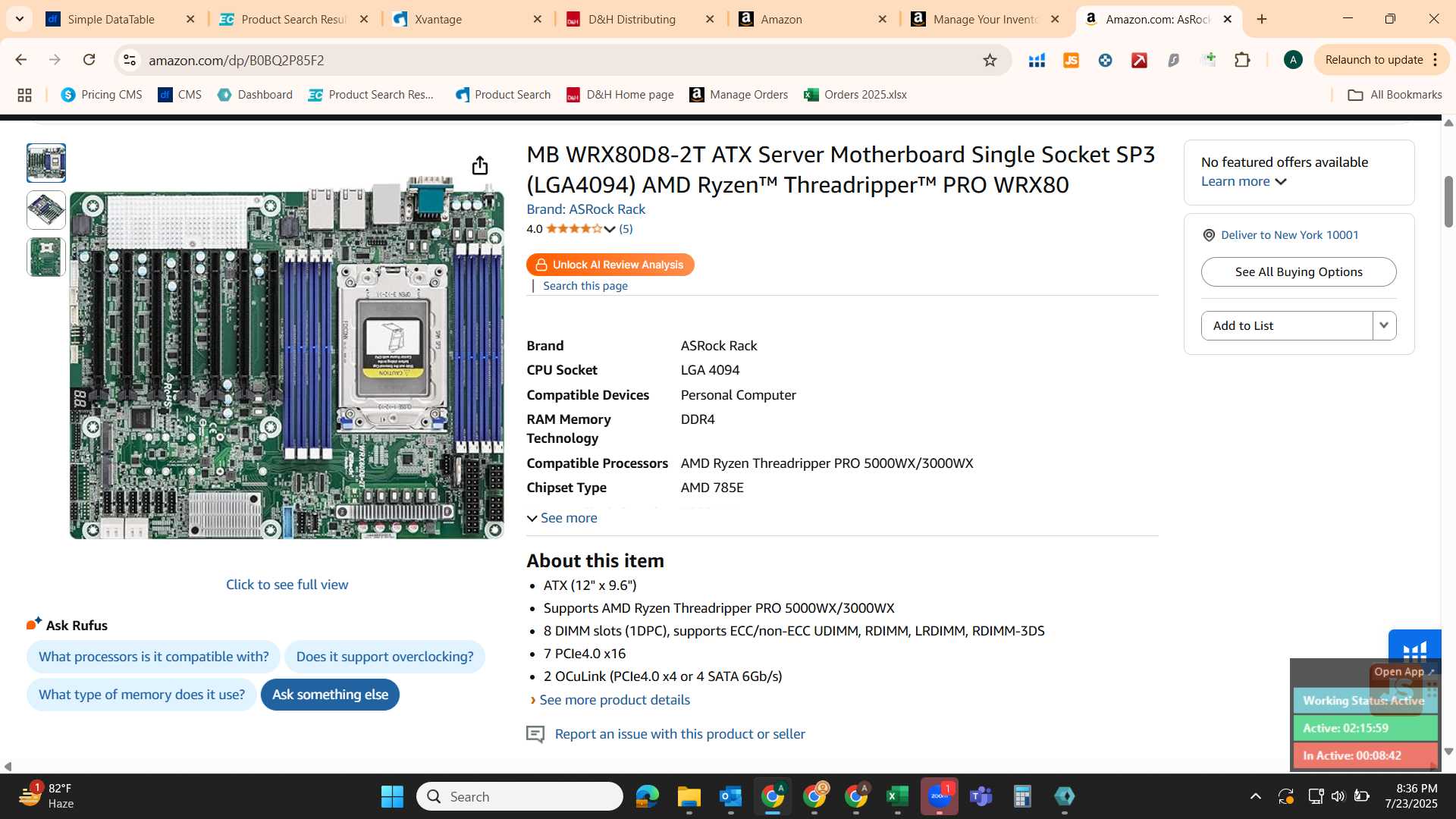
Task: Show hidden system tray icons
Action: coord(1255,796)
